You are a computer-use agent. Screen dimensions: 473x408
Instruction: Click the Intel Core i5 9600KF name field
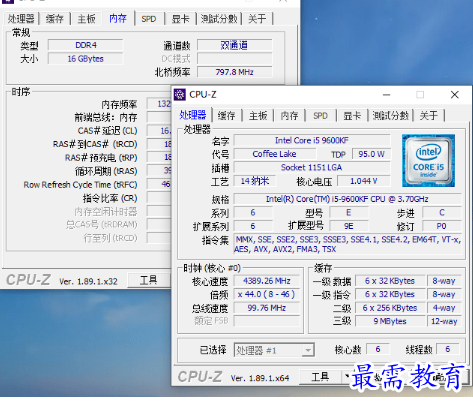[x=312, y=140]
